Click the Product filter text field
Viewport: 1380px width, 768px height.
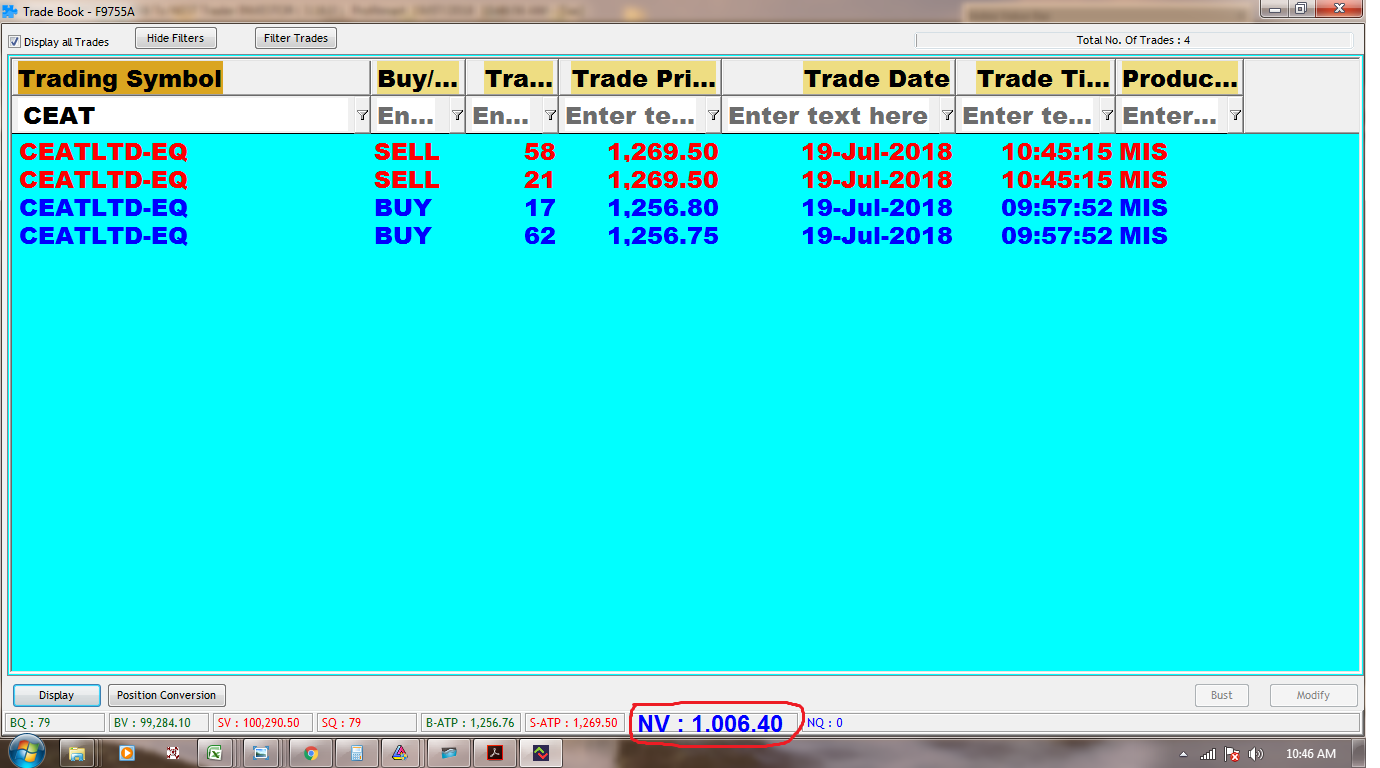point(1171,116)
